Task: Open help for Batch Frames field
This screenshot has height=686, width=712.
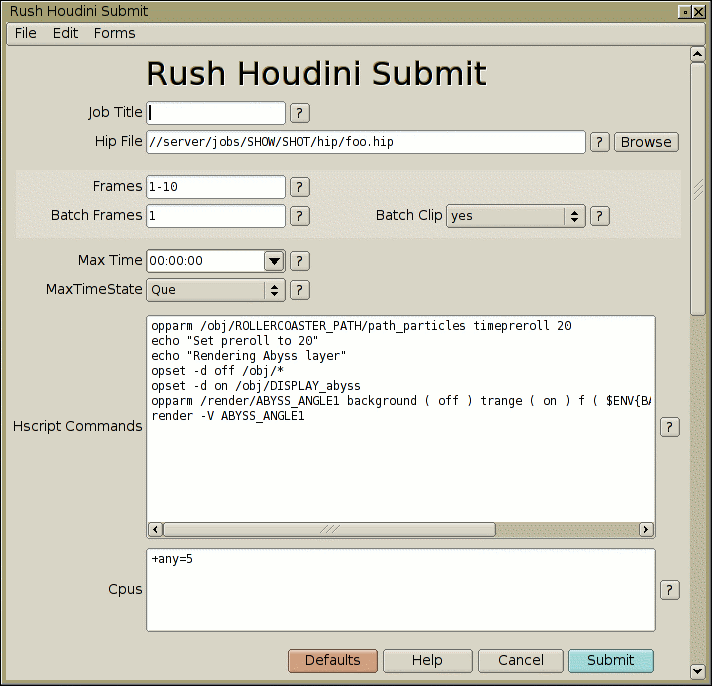Action: pyautogui.click(x=300, y=216)
